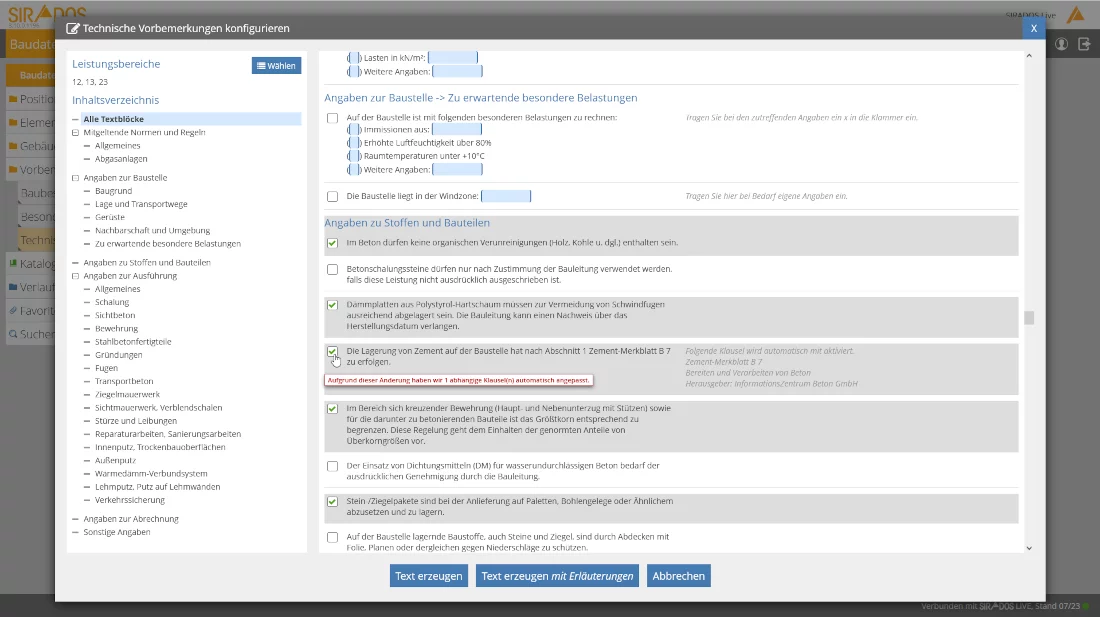Enable the Betonschalungssteine checkbox
1100x617 pixels.
pyautogui.click(x=332, y=269)
